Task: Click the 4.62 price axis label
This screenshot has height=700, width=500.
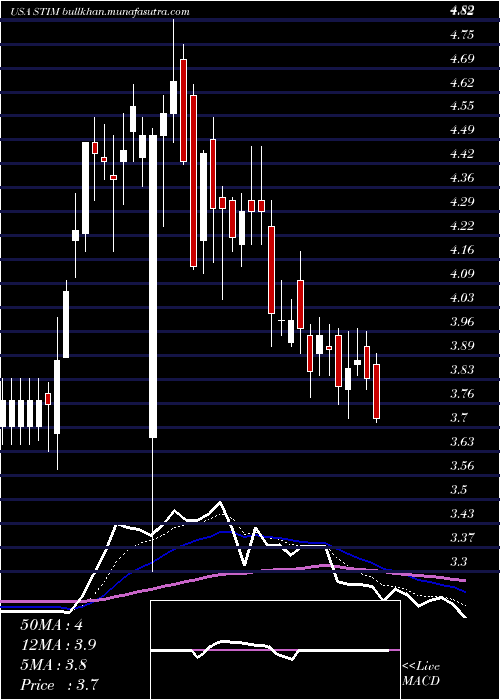Action: (462, 83)
